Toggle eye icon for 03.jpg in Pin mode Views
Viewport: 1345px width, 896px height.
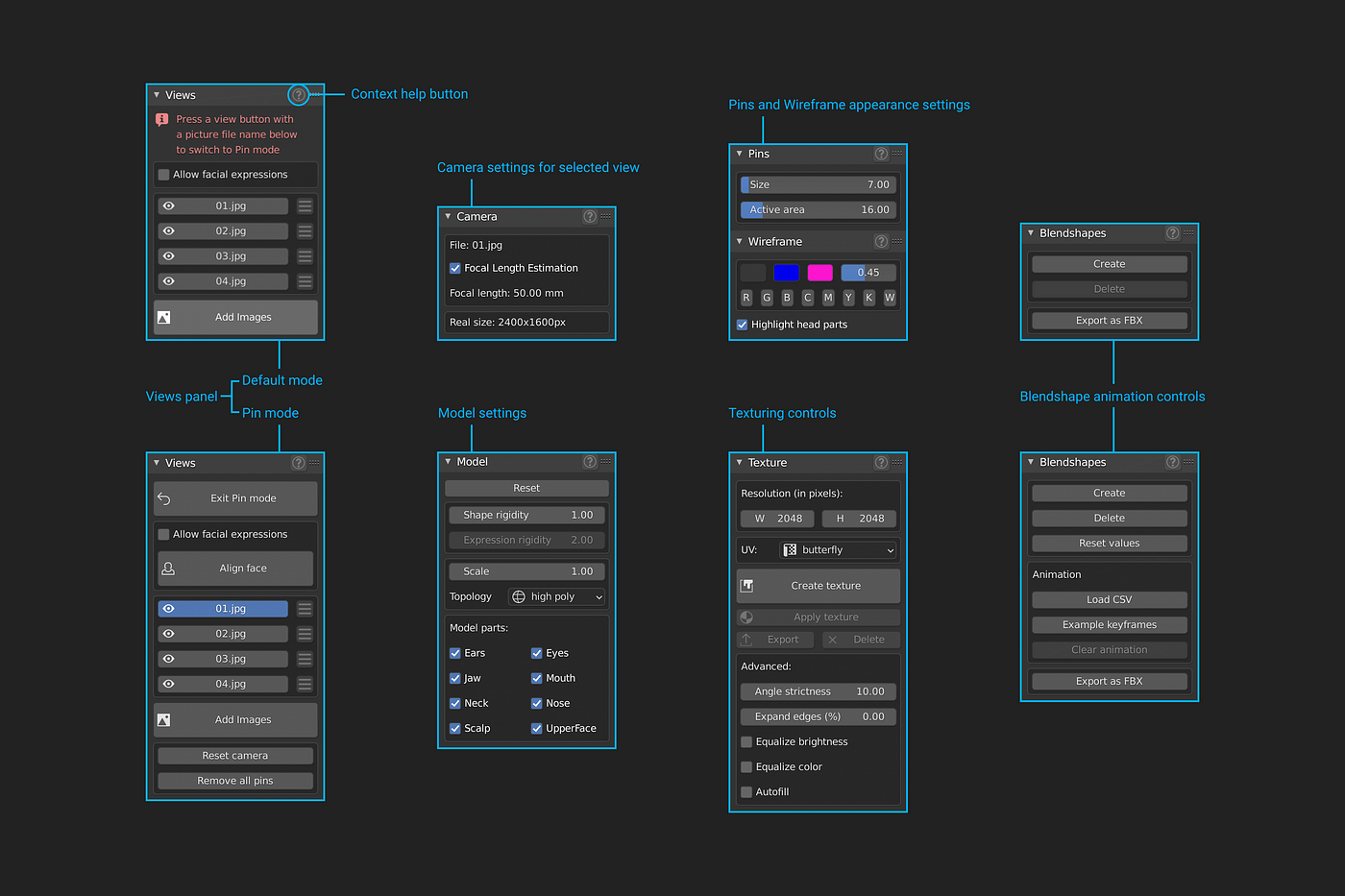point(169,659)
